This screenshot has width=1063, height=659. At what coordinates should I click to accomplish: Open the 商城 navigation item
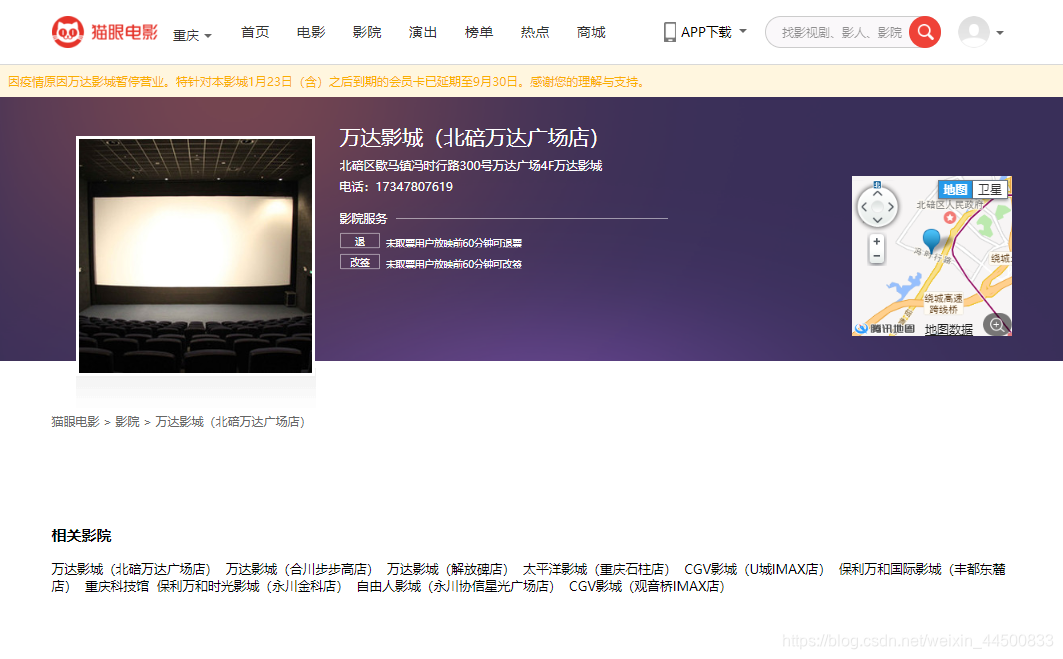pos(591,32)
